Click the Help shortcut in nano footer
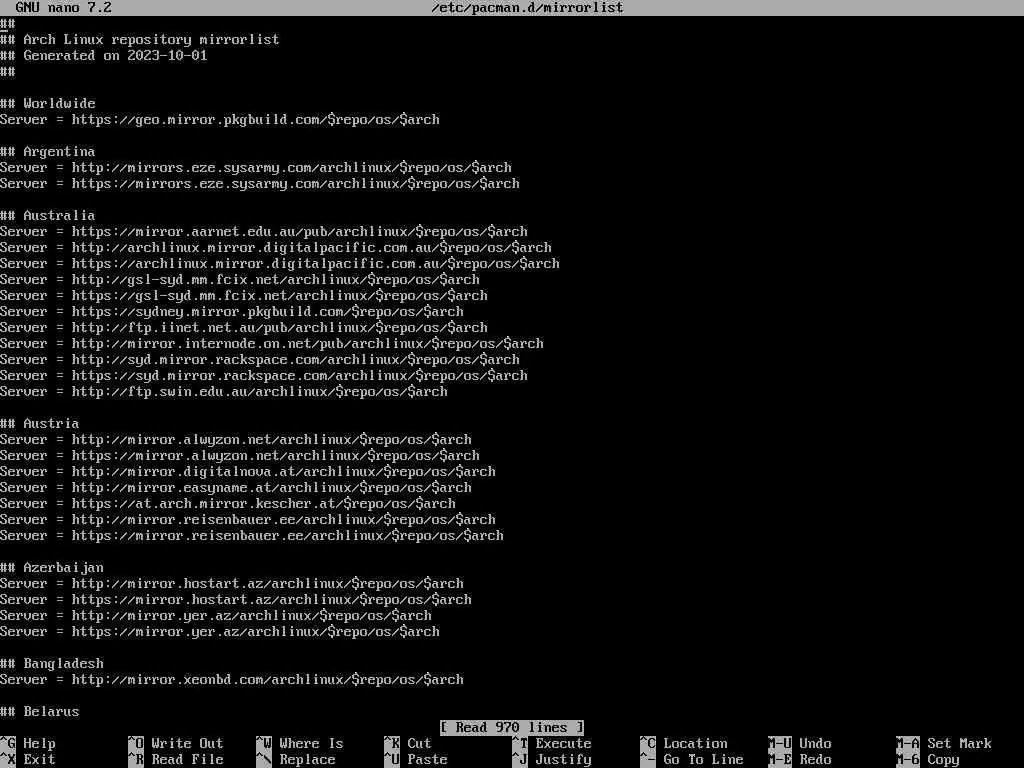 coord(28,743)
